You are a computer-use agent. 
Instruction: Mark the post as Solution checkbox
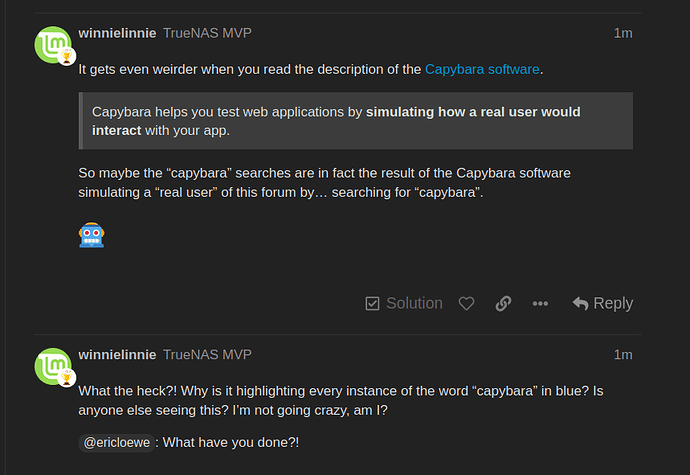pyautogui.click(x=372, y=303)
